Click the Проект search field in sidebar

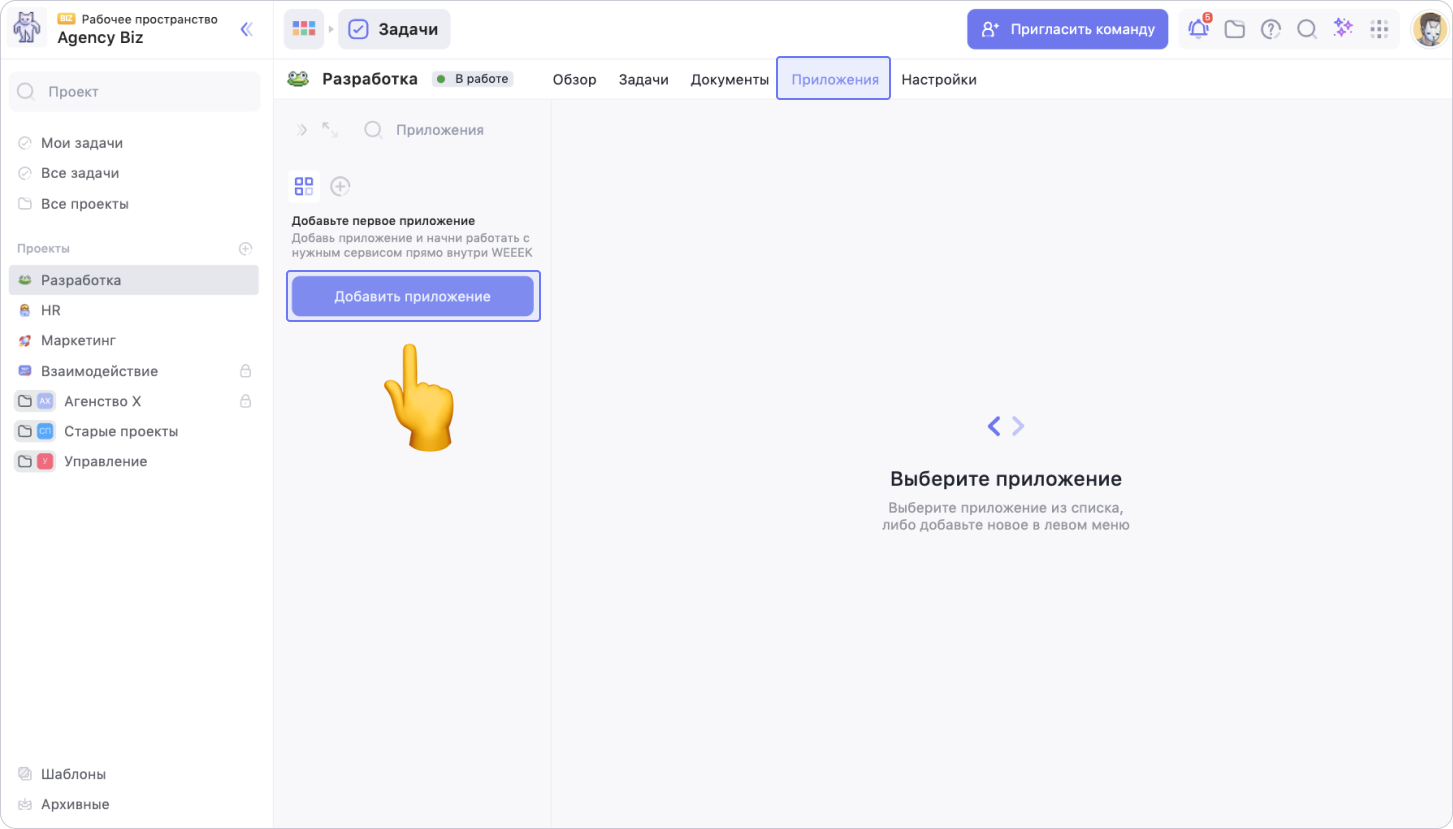[x=134, y=91]
